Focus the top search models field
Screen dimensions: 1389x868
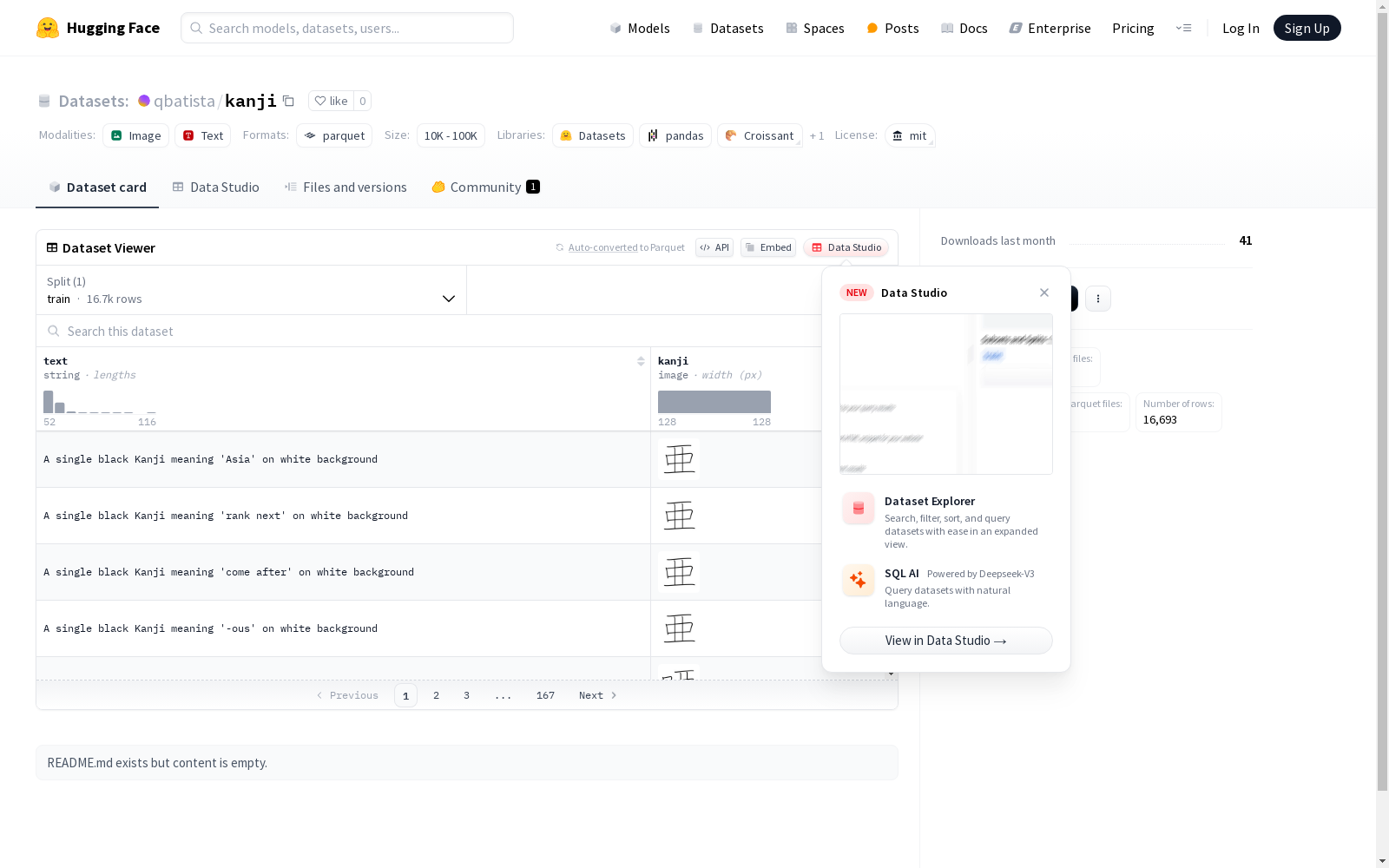(x=347, y=28)
